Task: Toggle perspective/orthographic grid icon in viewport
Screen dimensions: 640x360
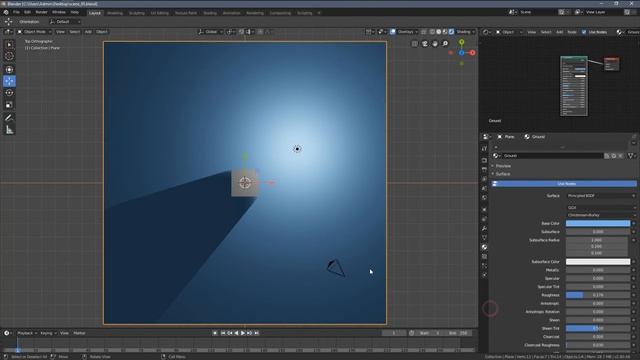Action: pos(415,44)
